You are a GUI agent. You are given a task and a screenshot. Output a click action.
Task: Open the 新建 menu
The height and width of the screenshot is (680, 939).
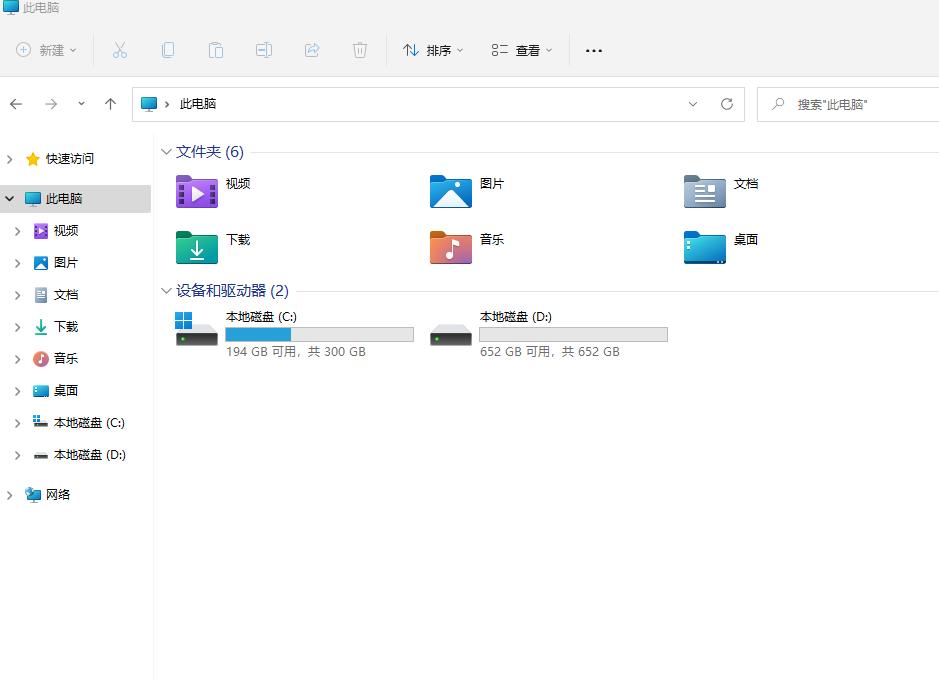pyautogui.click(x=46, y=50)
